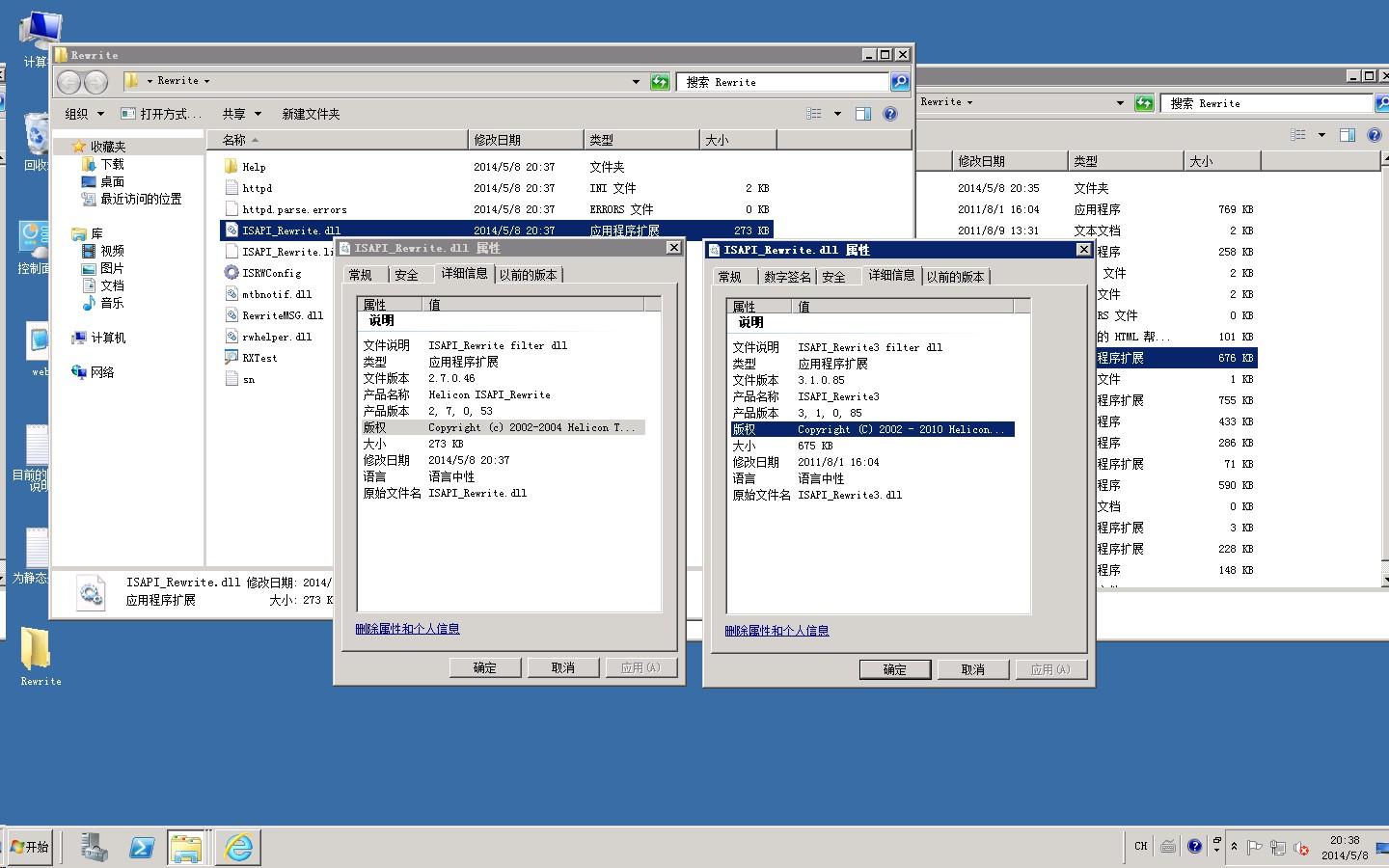This screenshot has height=868, width=1389.
Task: Click the action center flag icon in tray
Action: point(1254,848)
